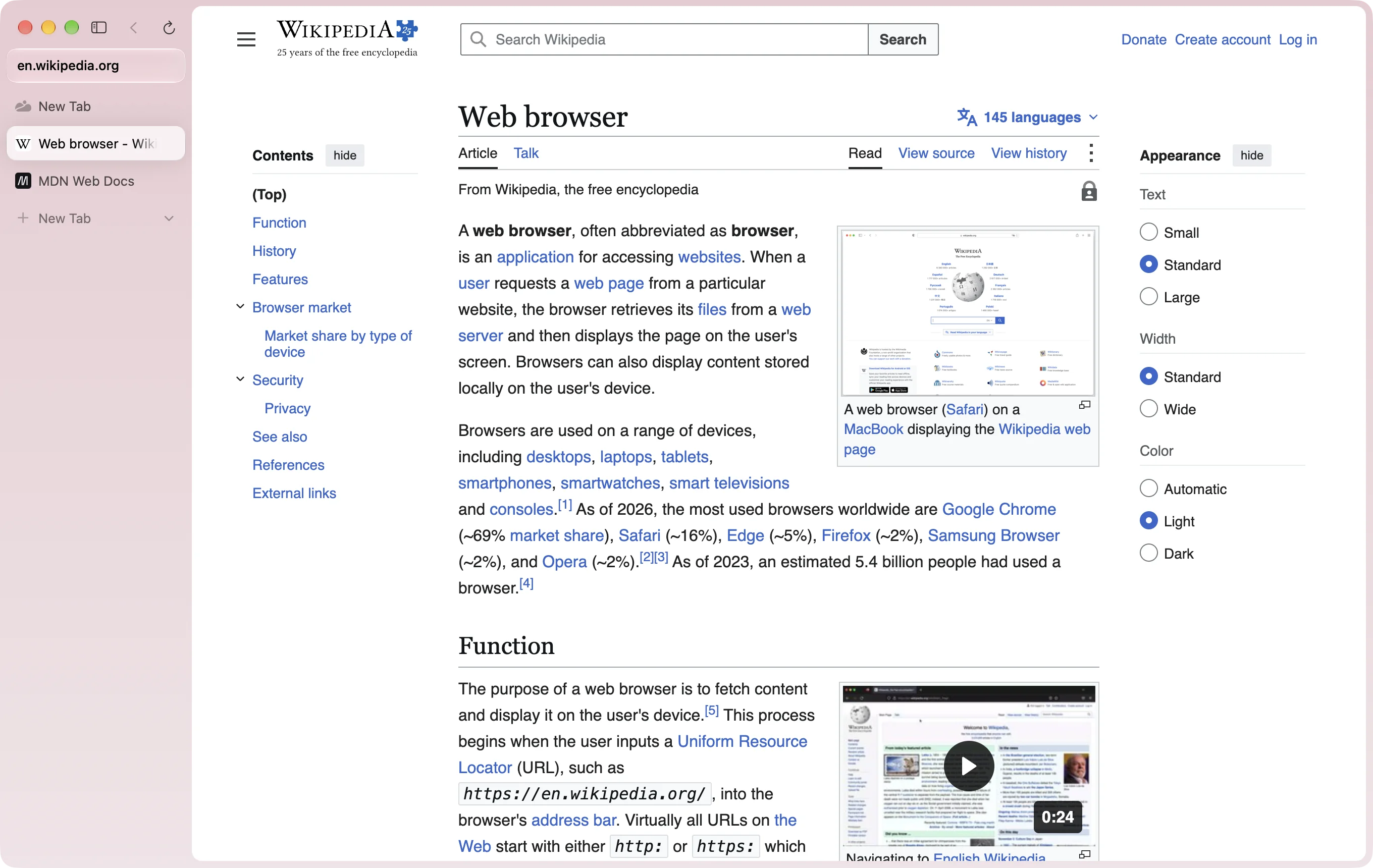Collapse the Security contents section
This screenshot has height=868, width=1373.
tap(240, 379)
